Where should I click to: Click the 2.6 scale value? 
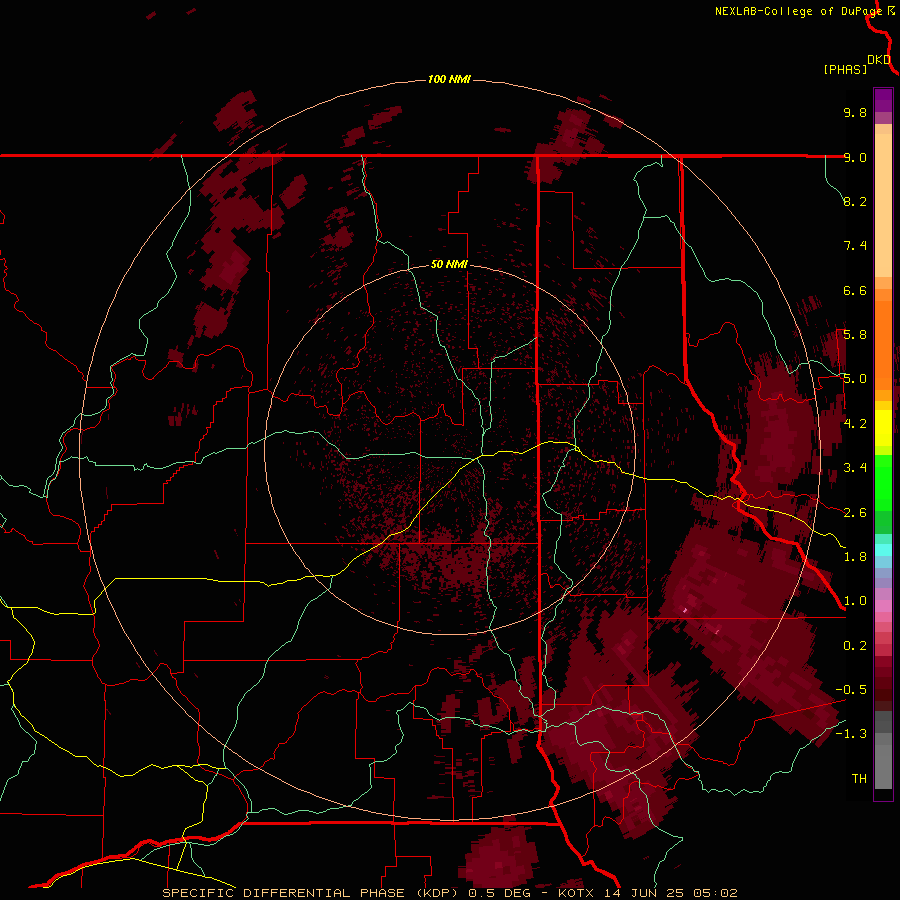click(x=855, y=513)
